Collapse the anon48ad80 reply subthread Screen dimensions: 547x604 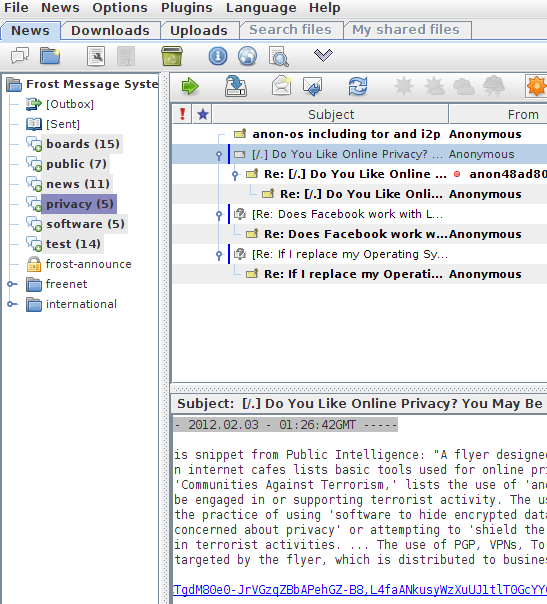pyautogui.click(x=235, y=175)
